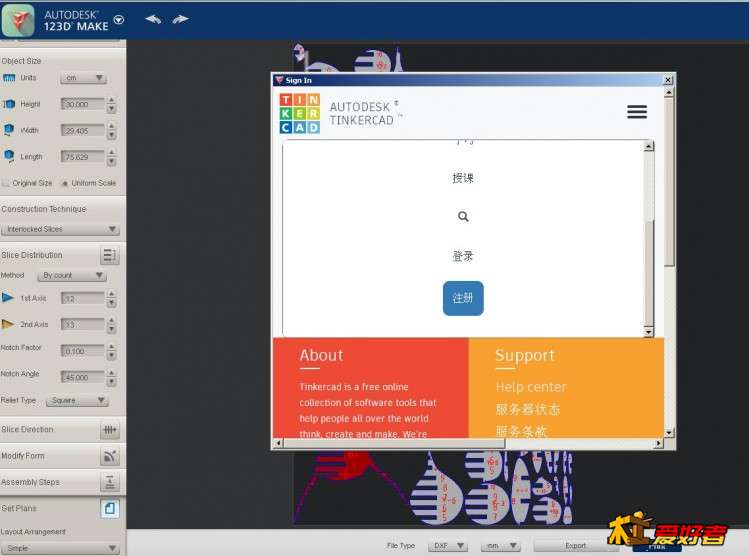The width and height of the screenshot is (749, 556).
Task: Click the 登录 login menu item
Action: 463,256
